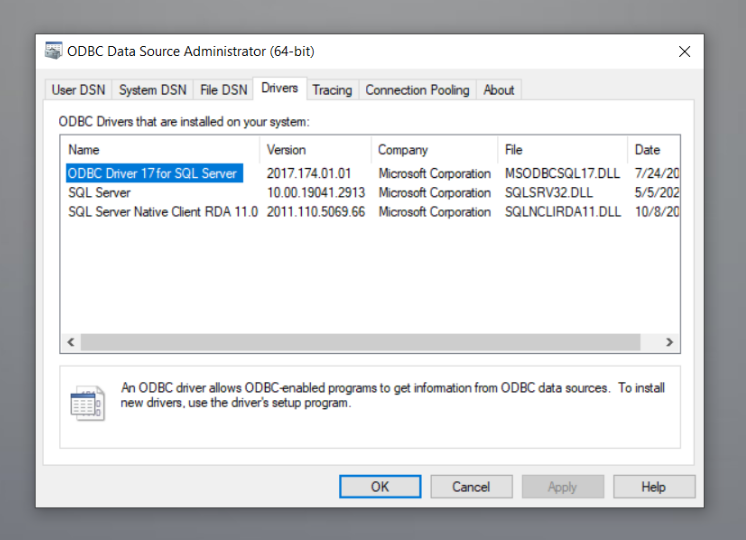Select the SQL Server driver row
Screen dimensions: 746x540
[x=100, y=192]
